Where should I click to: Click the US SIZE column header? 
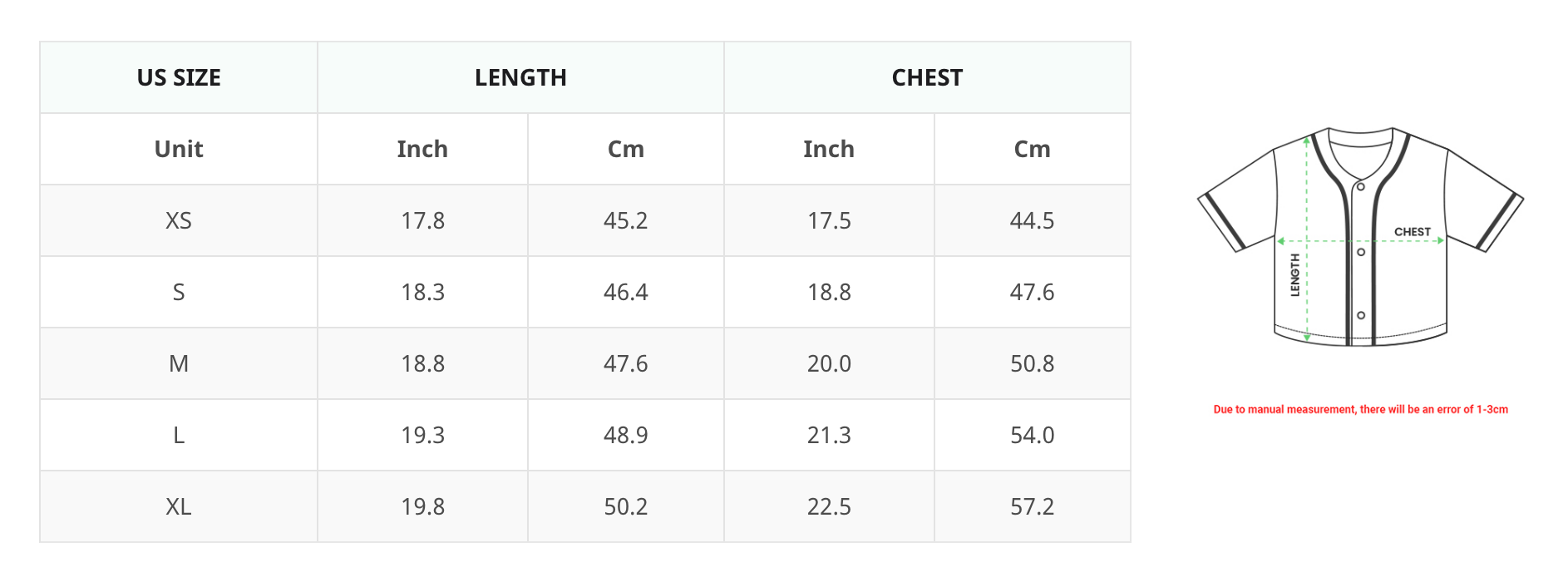179,77
